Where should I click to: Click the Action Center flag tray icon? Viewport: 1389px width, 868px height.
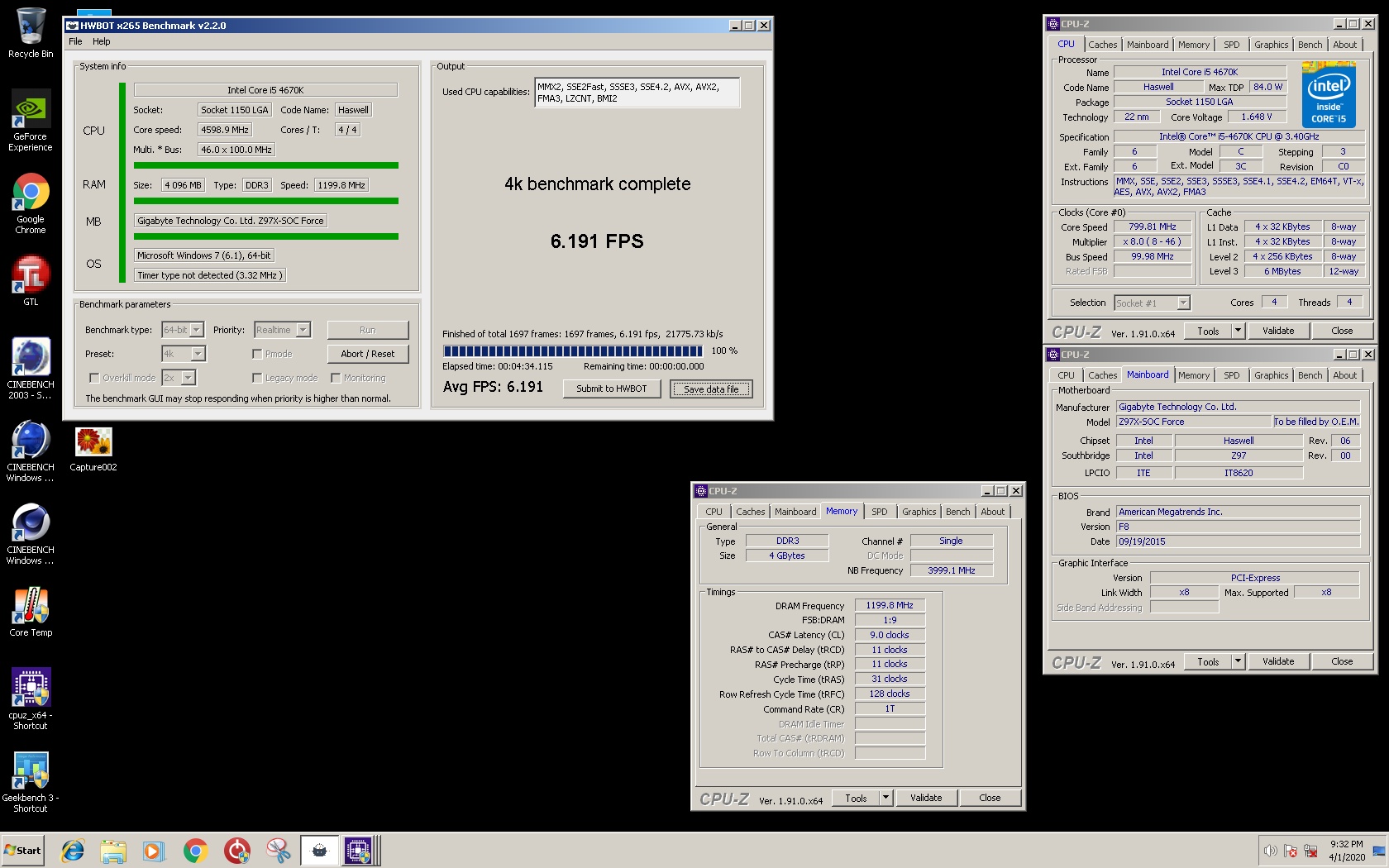[1291, 851]
